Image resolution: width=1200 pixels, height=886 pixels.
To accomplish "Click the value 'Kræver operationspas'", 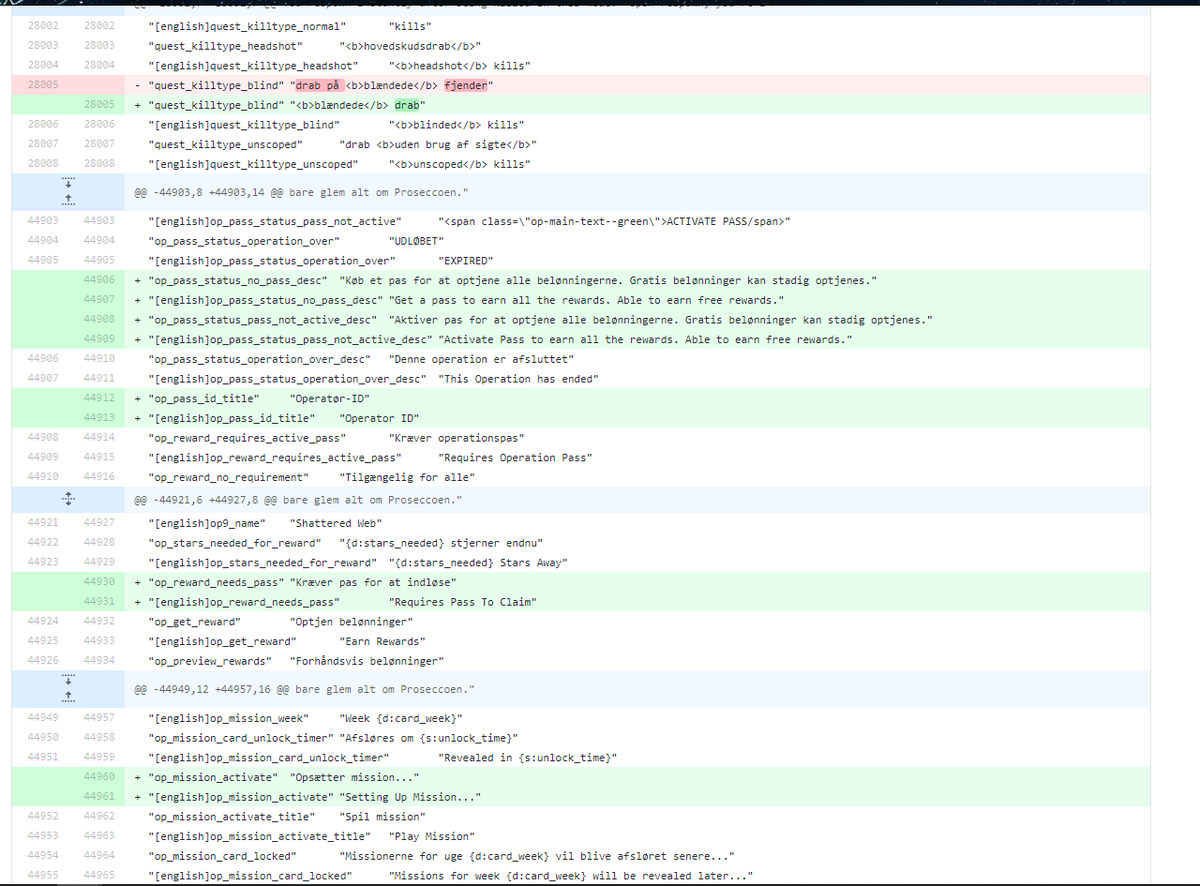I will tap(459, 438).
